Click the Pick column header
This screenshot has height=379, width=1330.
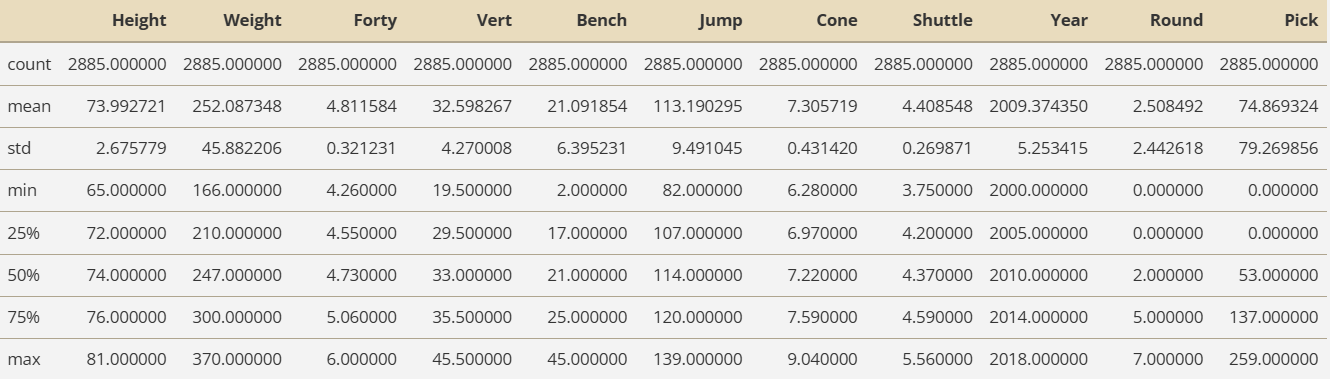click(x=1301, y=20)
